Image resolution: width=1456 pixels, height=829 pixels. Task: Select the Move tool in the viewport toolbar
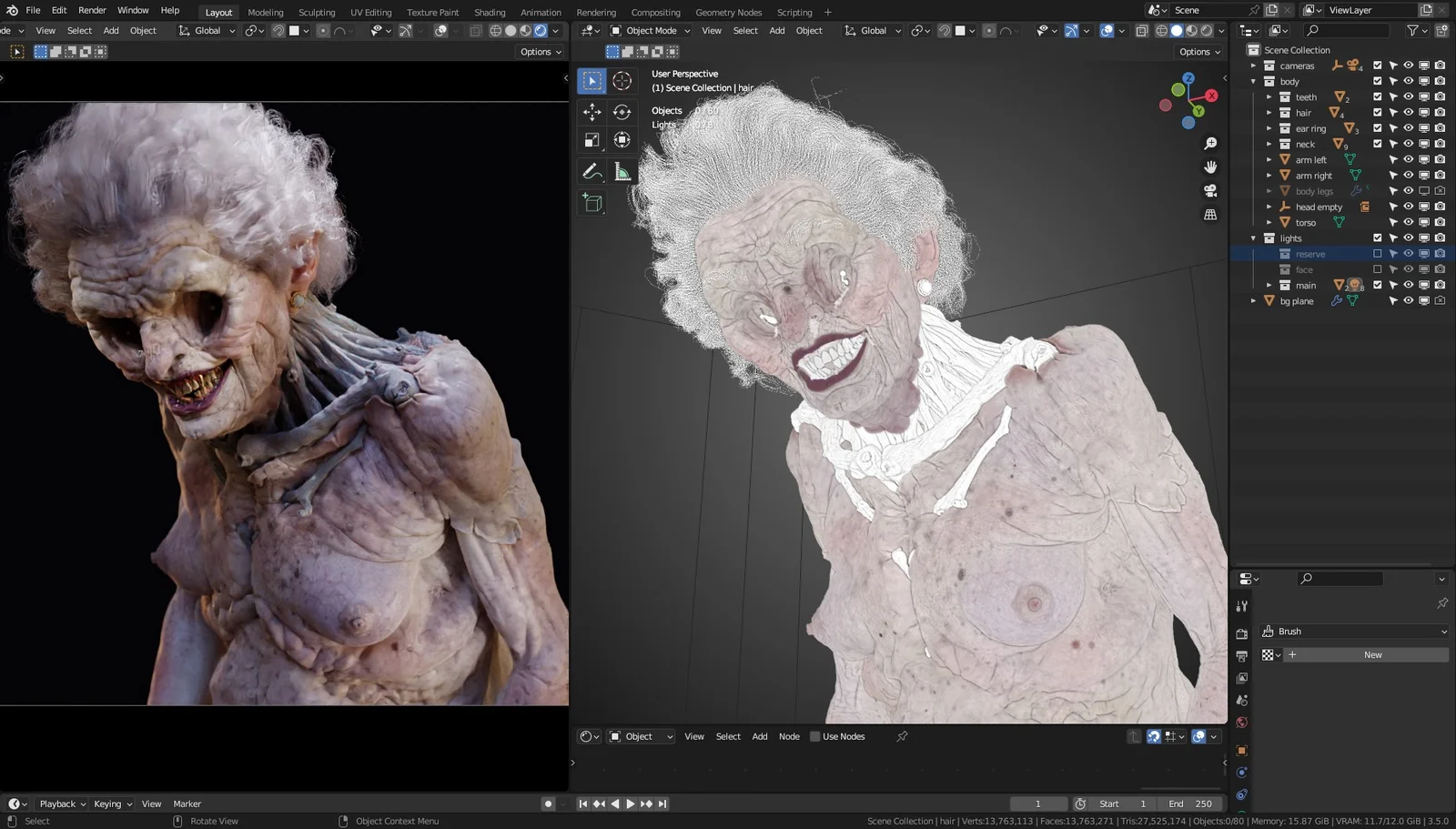pyautogui.click(x=592, y=111)
